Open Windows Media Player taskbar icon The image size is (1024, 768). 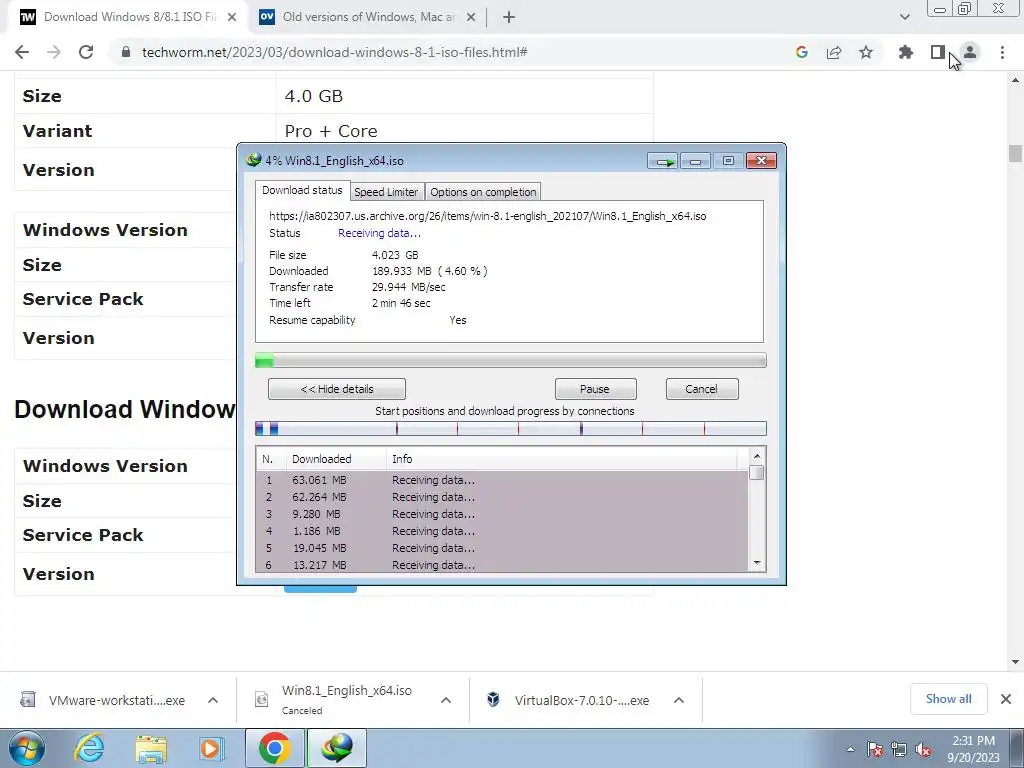(x=211, y=748)
